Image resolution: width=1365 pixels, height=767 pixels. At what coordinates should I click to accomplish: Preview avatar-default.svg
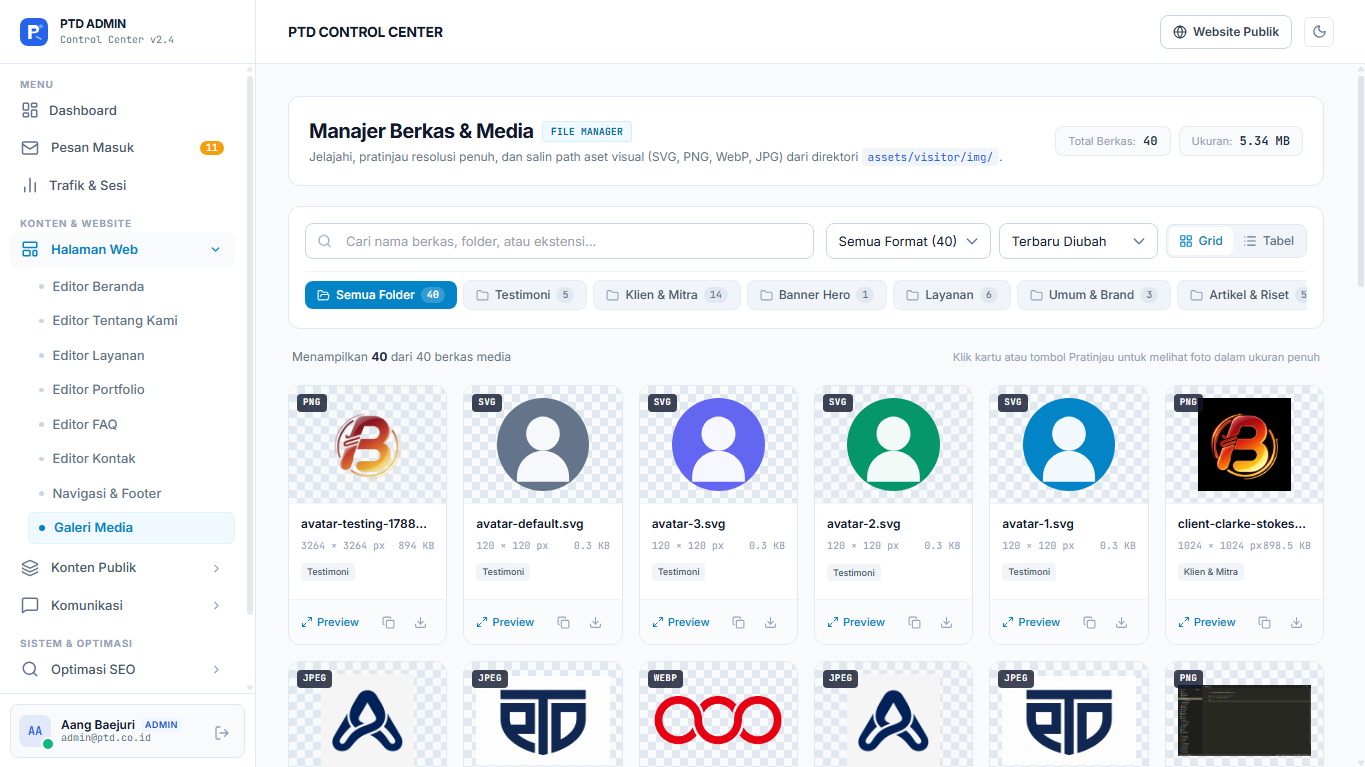click(505, 622)
